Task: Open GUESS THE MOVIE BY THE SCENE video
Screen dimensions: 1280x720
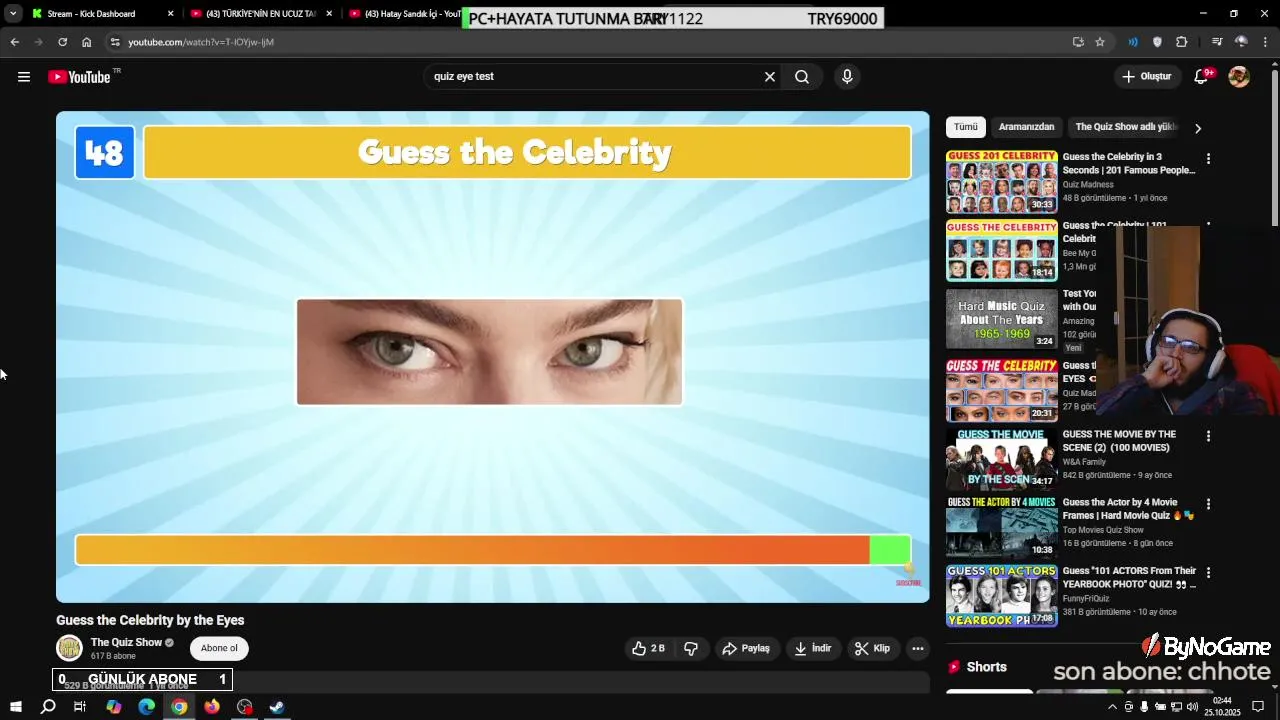Action: pyautogui.click(x=1119, y=441)
